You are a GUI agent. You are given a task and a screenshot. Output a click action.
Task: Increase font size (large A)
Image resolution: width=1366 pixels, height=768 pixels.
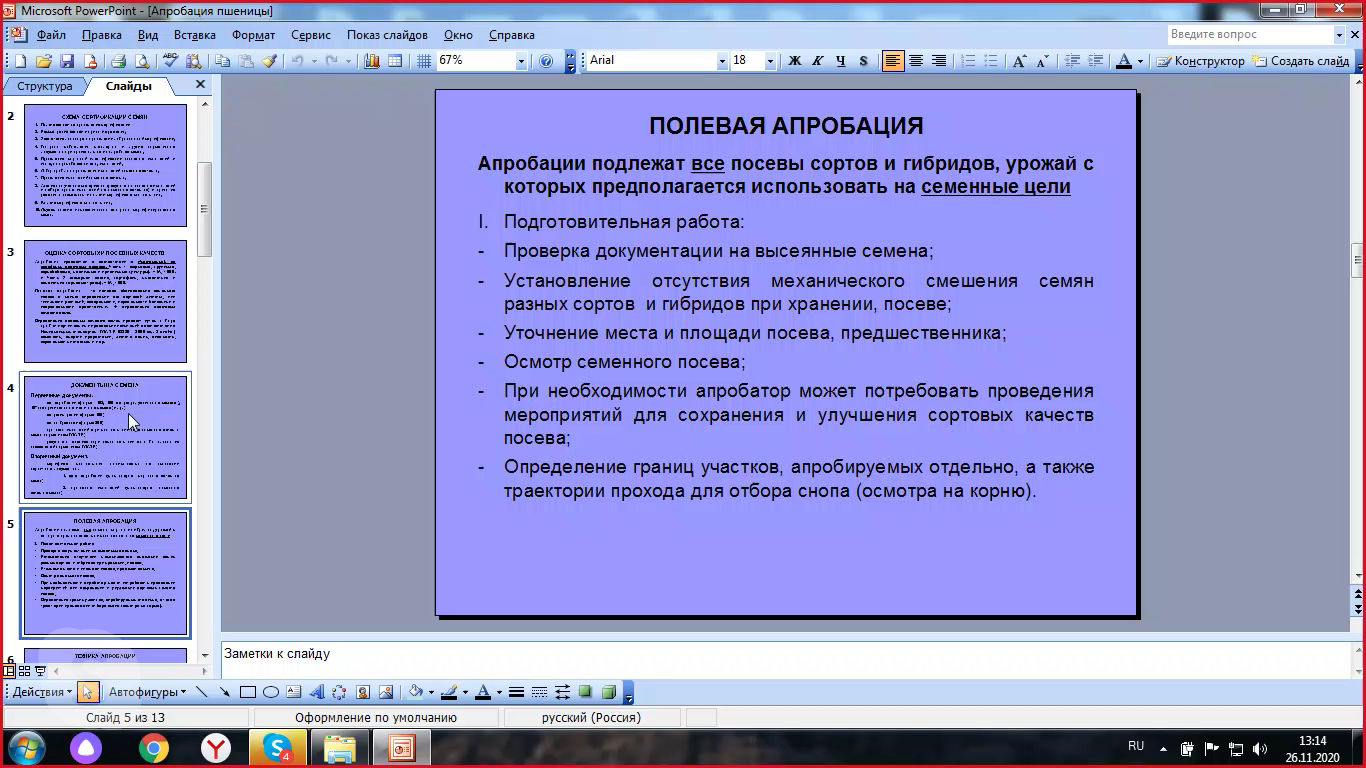tap(1019, 61)
